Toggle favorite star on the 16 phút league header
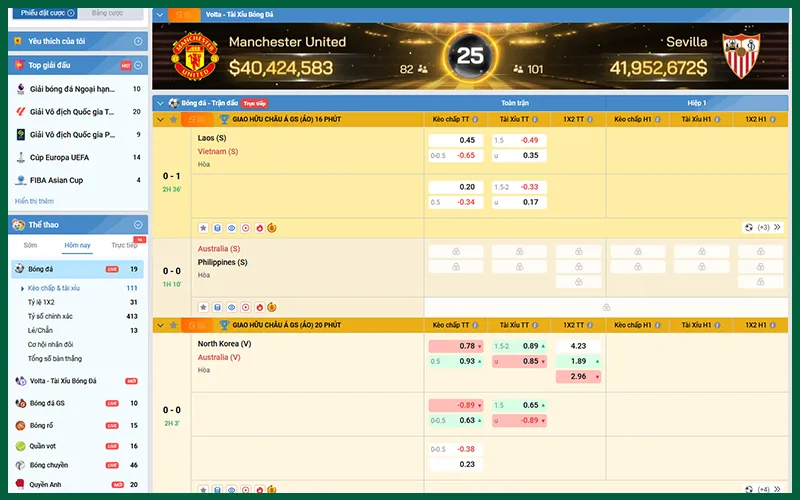 pyautogui.click(x=173, y=119)
